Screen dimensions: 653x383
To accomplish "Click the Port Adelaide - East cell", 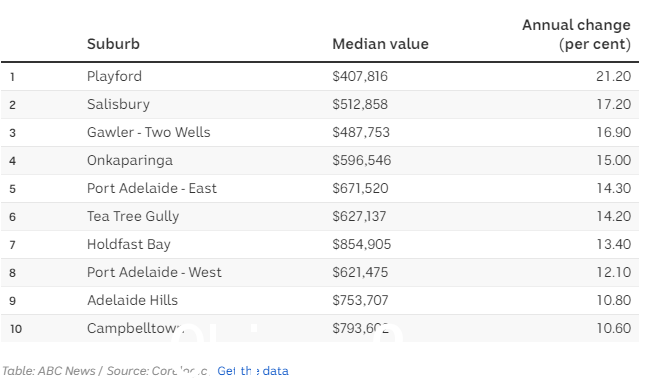I will click(x=152, y=188).
